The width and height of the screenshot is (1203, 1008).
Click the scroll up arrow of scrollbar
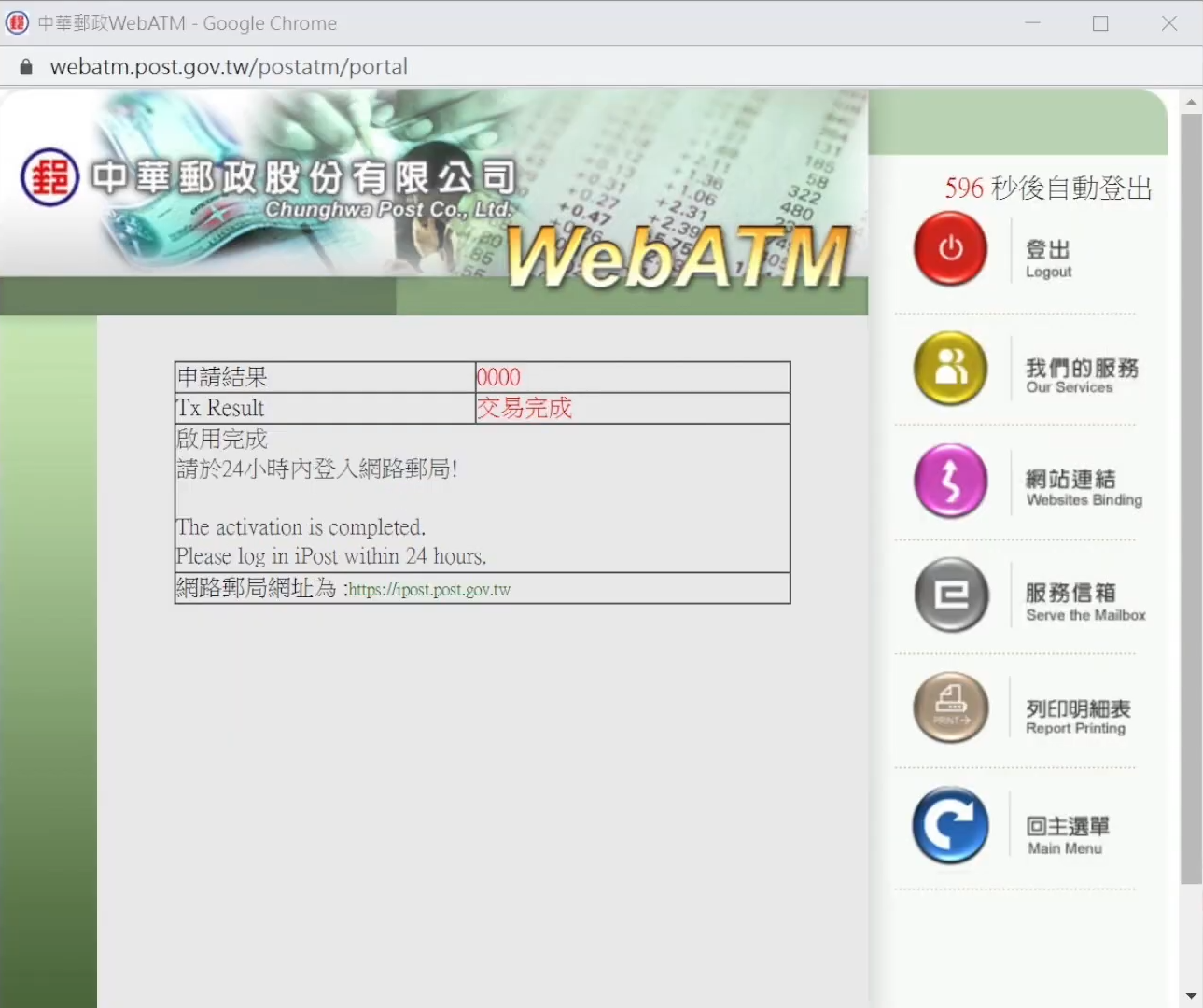point(1191,102)
